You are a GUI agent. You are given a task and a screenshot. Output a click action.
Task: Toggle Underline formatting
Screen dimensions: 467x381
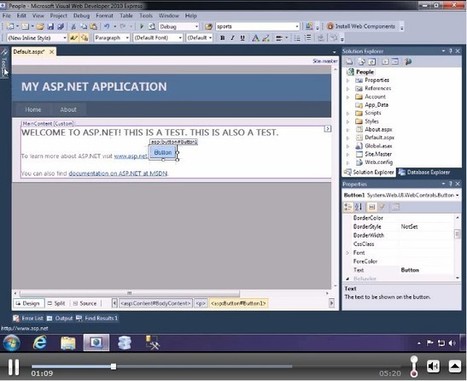tap(242, 38)
